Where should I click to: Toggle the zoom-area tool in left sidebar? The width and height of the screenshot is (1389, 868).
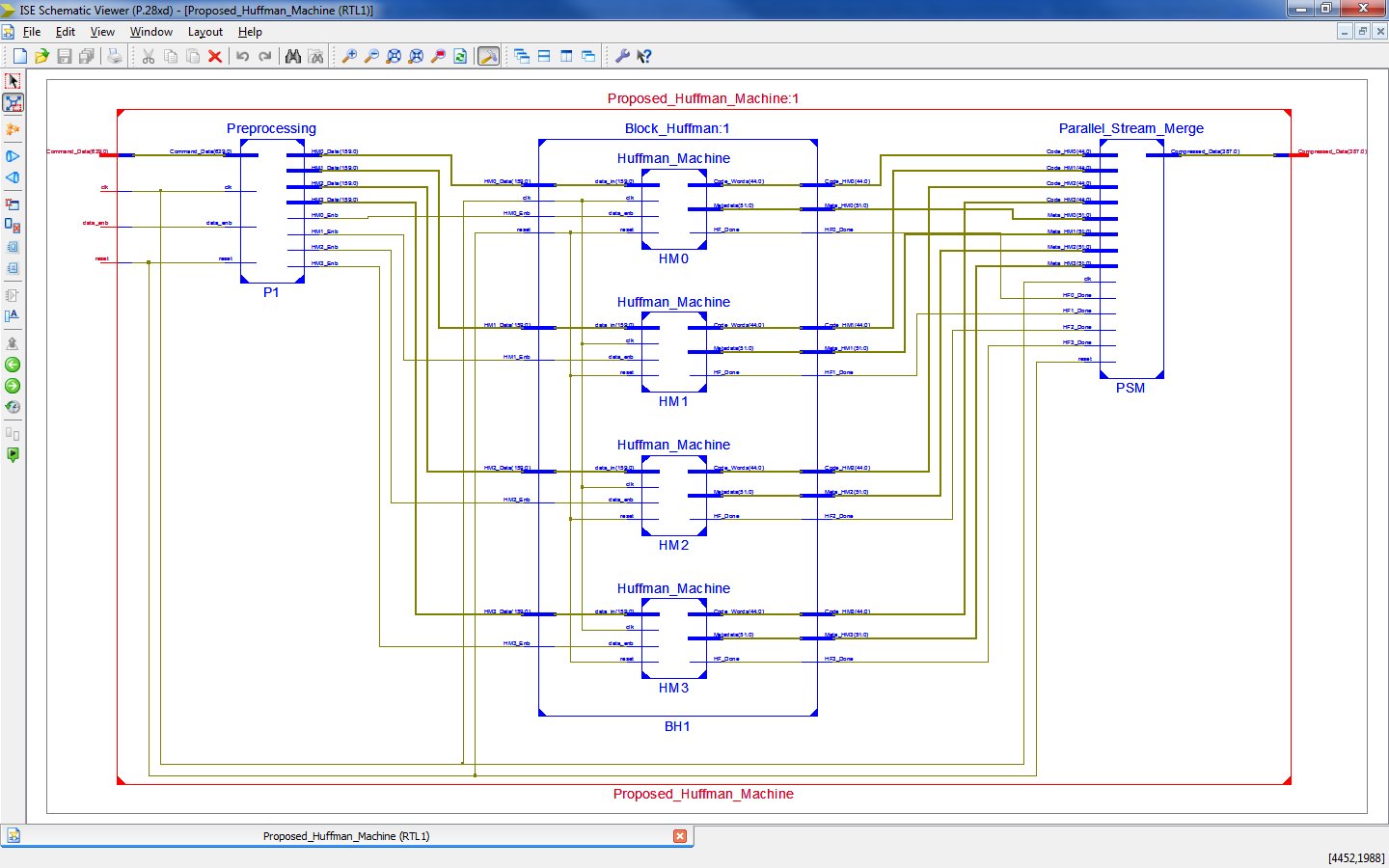click(13, 102)
